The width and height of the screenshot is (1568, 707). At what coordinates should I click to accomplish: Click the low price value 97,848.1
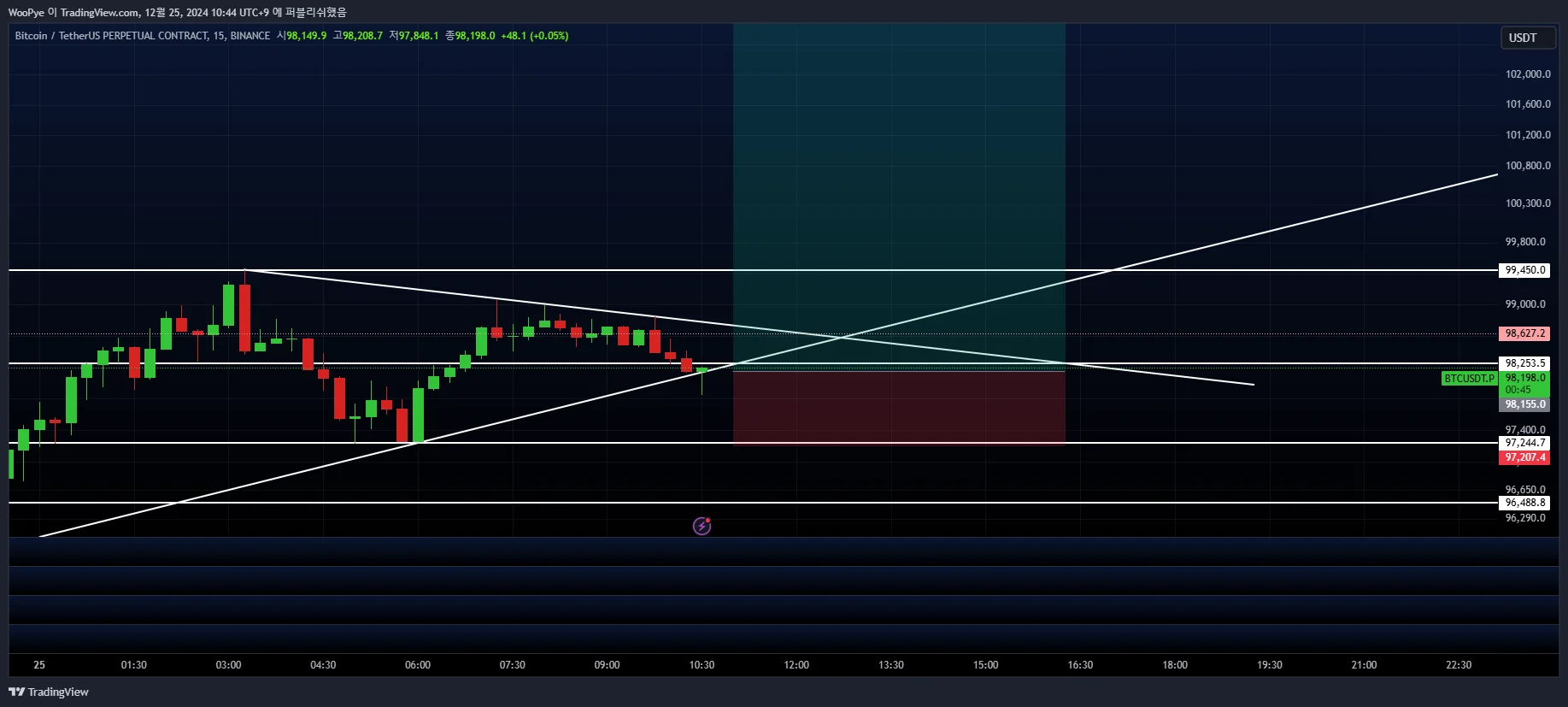419,36
